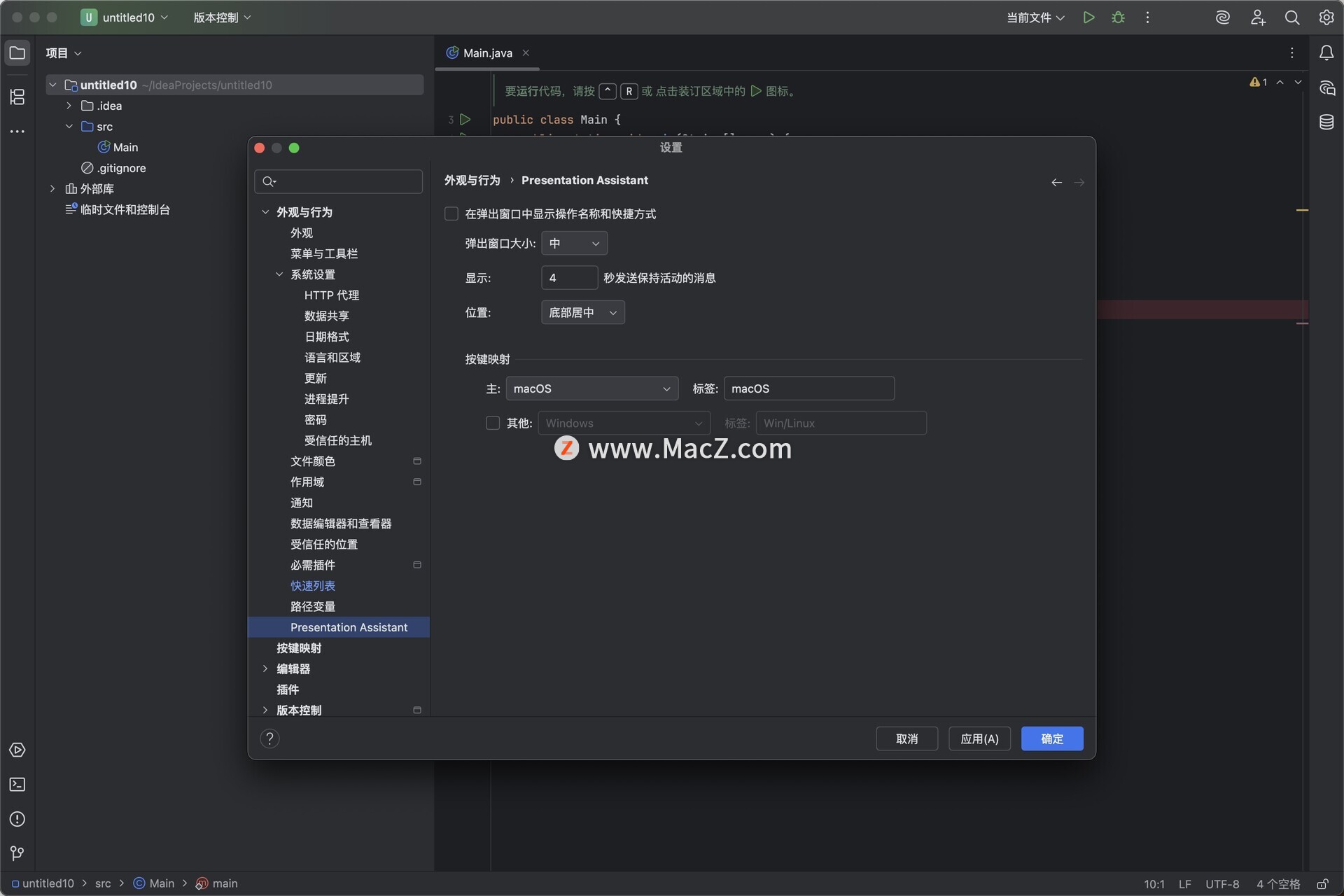Collapse the 外观与行为 settings section
This screenshot has width=1344, height=896.
tap(265, 211)
